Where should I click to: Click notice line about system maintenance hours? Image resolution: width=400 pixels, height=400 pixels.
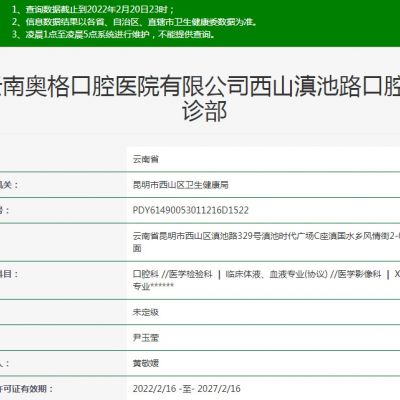coord(113,34)
